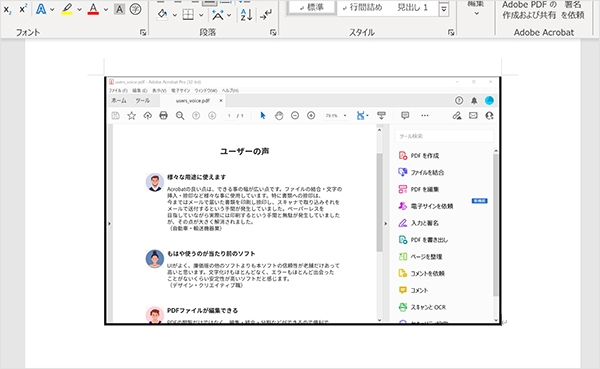Image resolution: width=600 pixels, height=369 pixels.
Task: Click paragraph shading paint bucket
Action: tap(163, 15)
